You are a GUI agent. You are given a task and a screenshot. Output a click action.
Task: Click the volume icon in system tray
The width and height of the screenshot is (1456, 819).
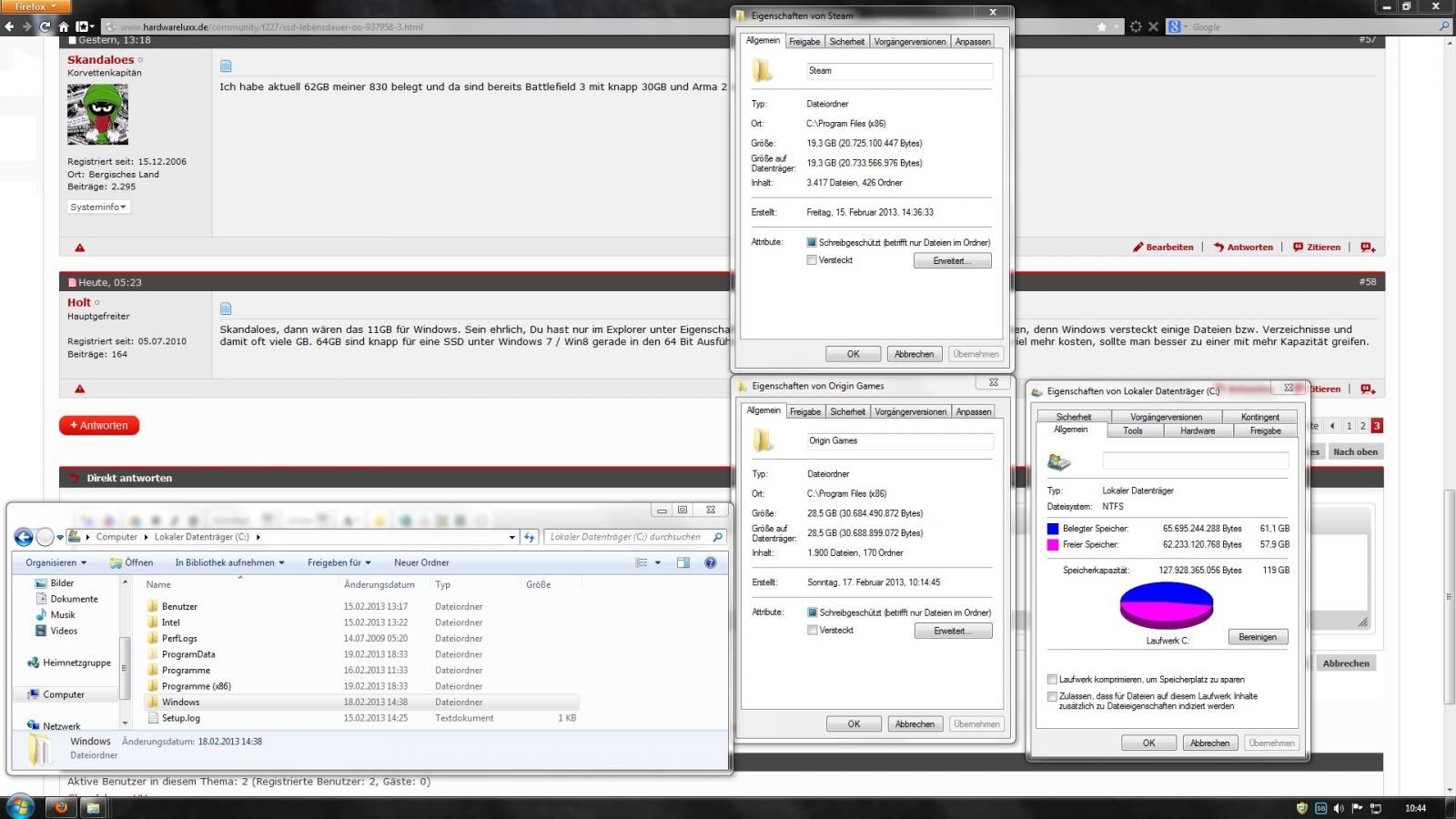tap(1339, 808)
